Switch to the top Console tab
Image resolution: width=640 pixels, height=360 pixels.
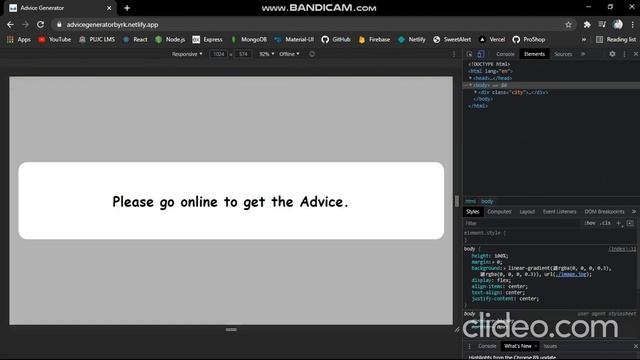tap(505, 54)
